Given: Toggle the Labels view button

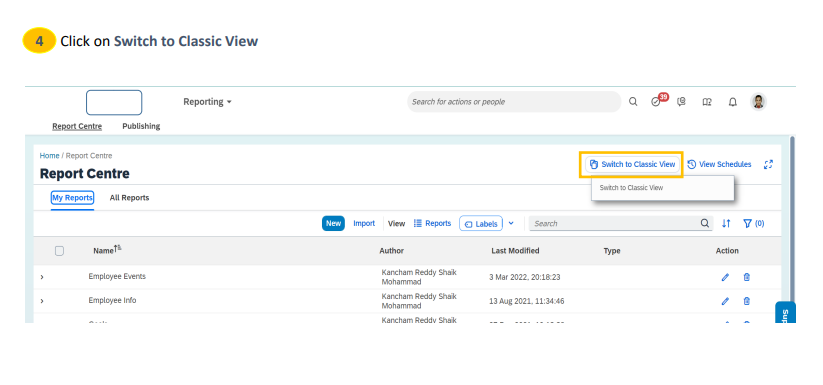Looking at the screenshot, I should [481, 223].
